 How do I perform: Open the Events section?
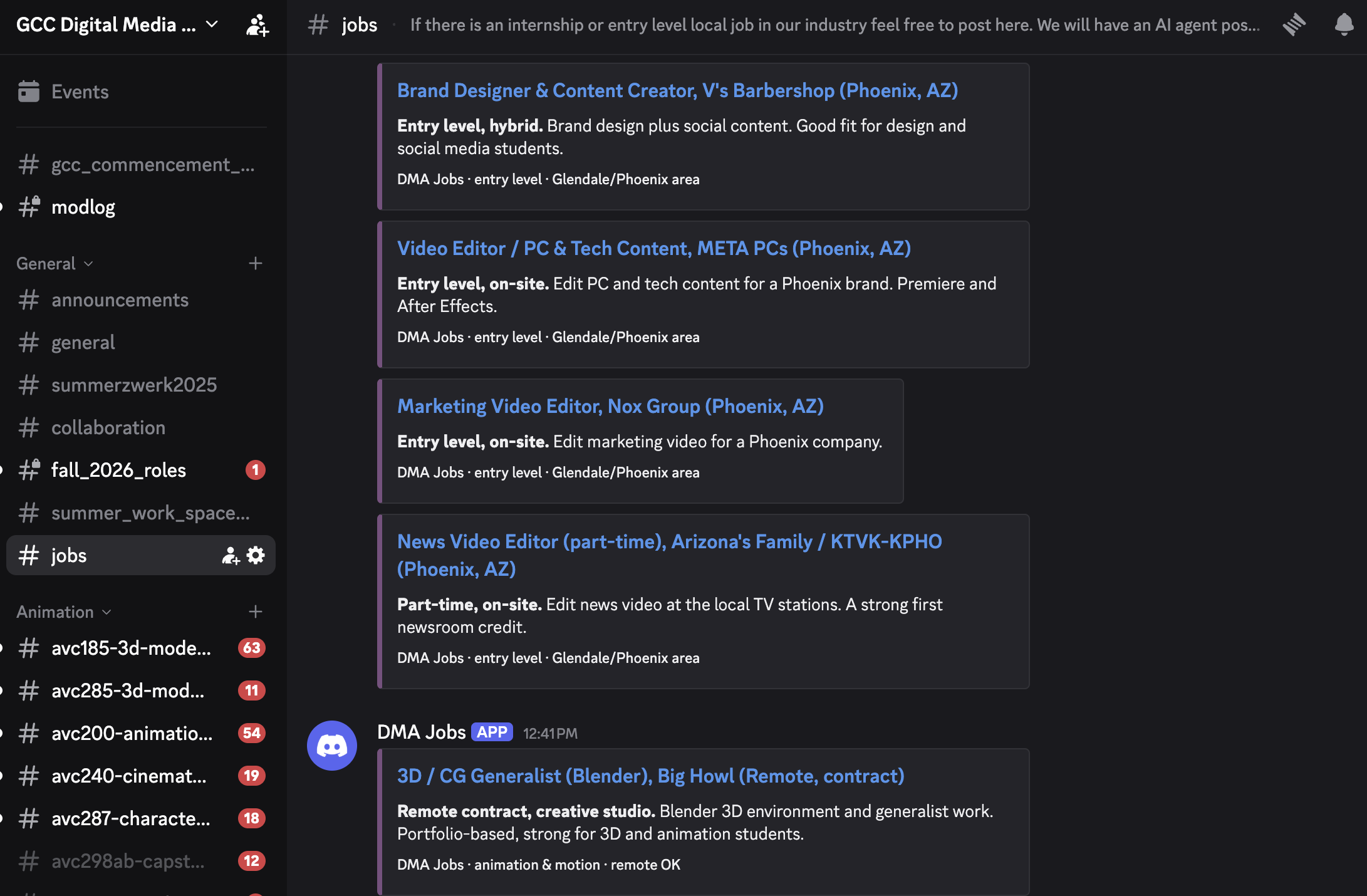tap(141, 91)
